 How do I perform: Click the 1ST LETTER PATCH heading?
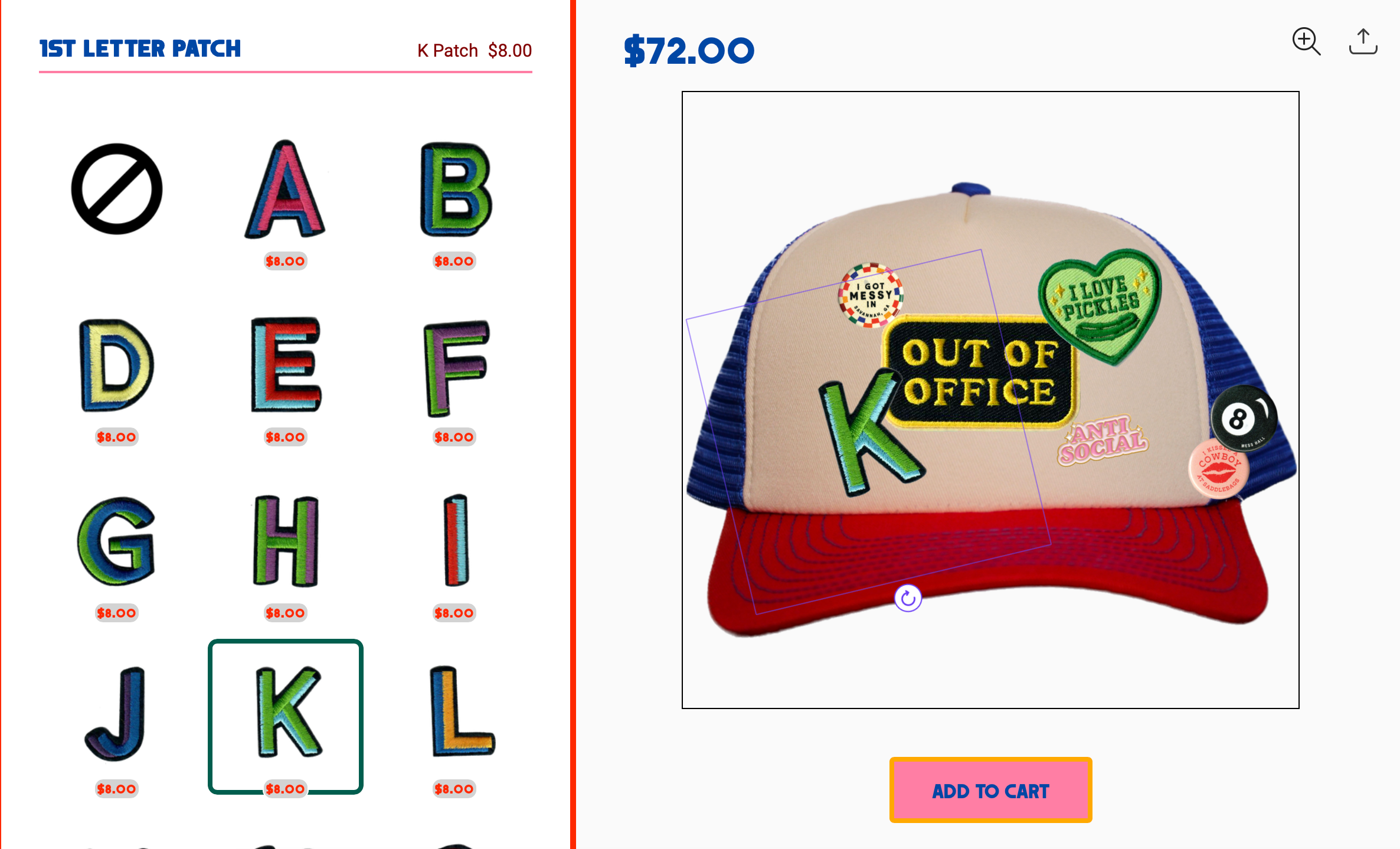click(140, 48)
